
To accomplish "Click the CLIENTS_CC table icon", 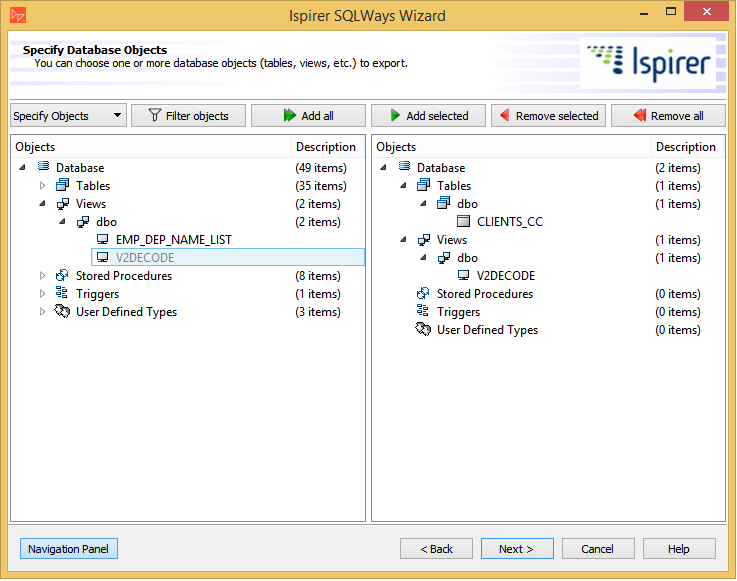I will [x=463, y=221].
